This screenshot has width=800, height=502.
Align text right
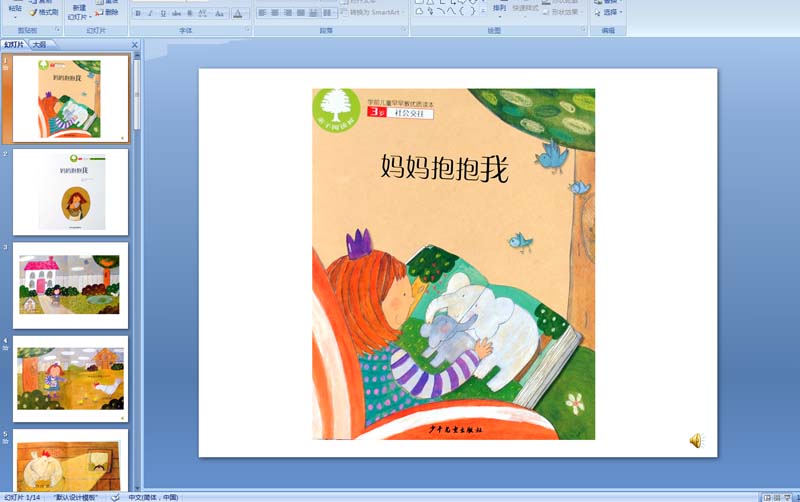click(288, 13)
